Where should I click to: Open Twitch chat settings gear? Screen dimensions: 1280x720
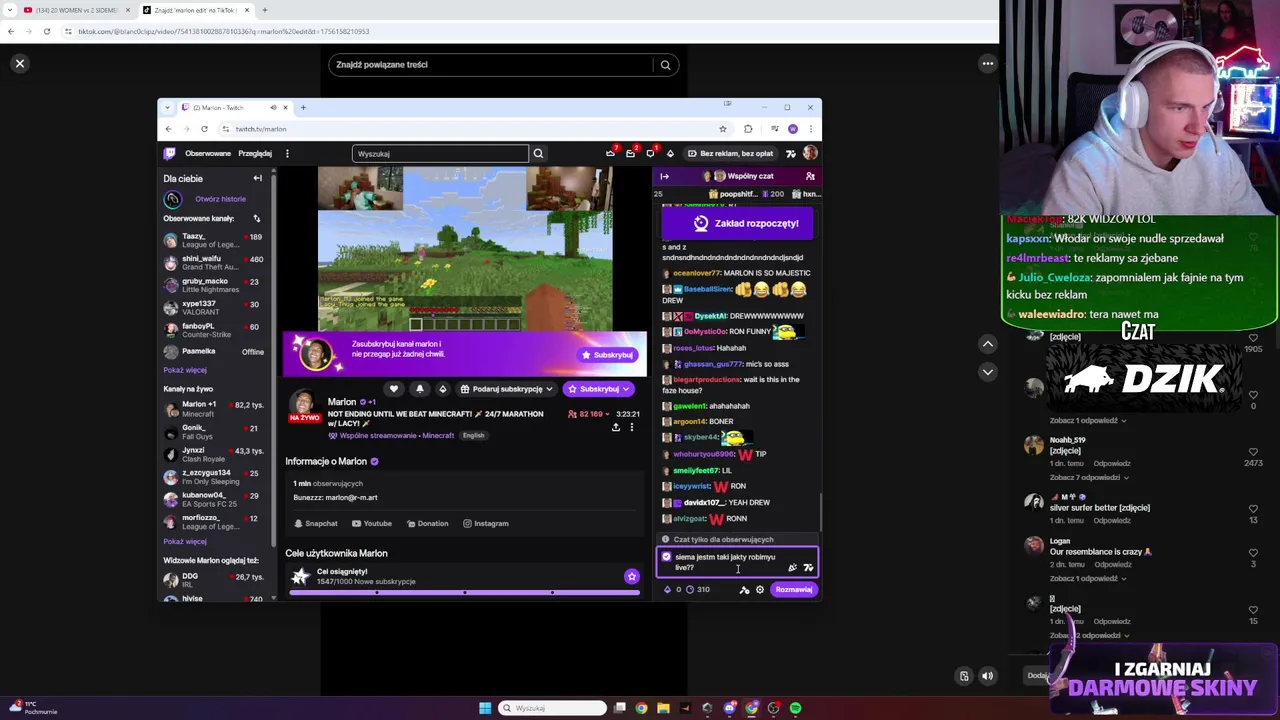760,590
